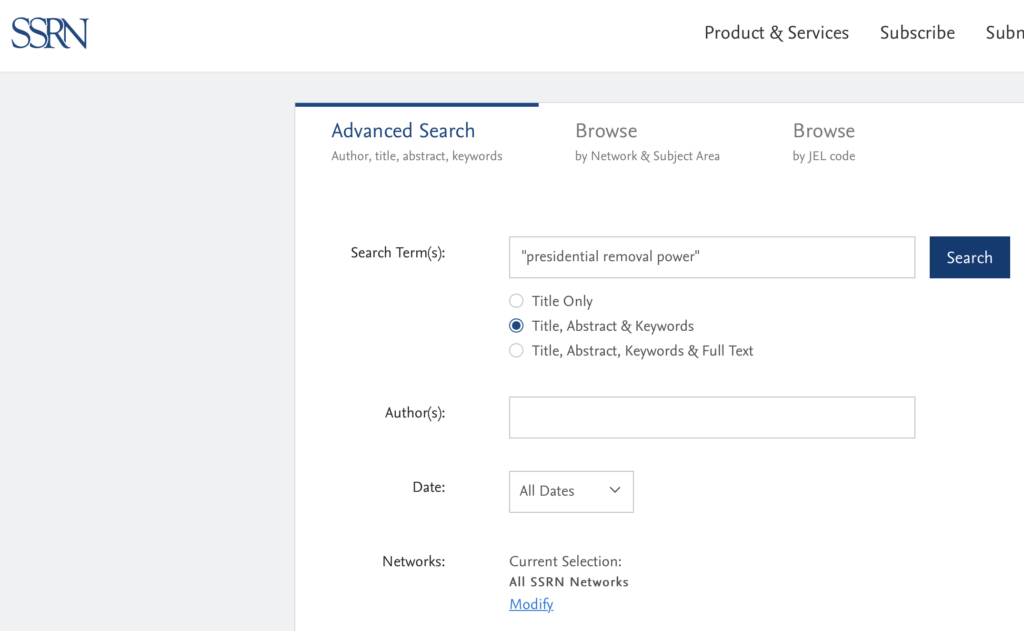Open Product & Services menu
Image resolution: width=1024 pixels, height=631 pixels.
776,33
